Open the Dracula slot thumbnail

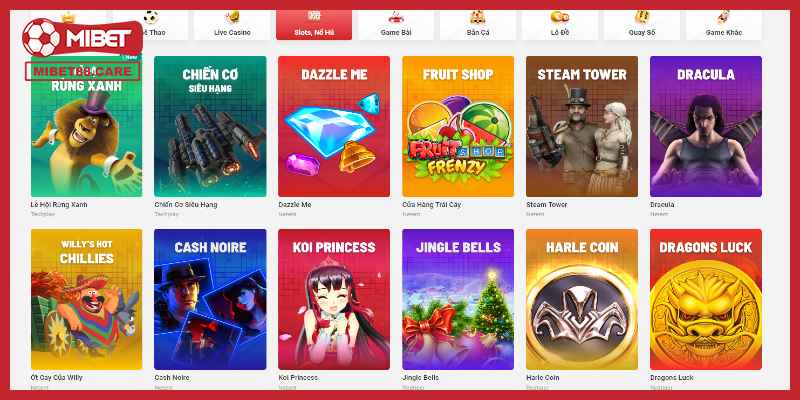706,126
